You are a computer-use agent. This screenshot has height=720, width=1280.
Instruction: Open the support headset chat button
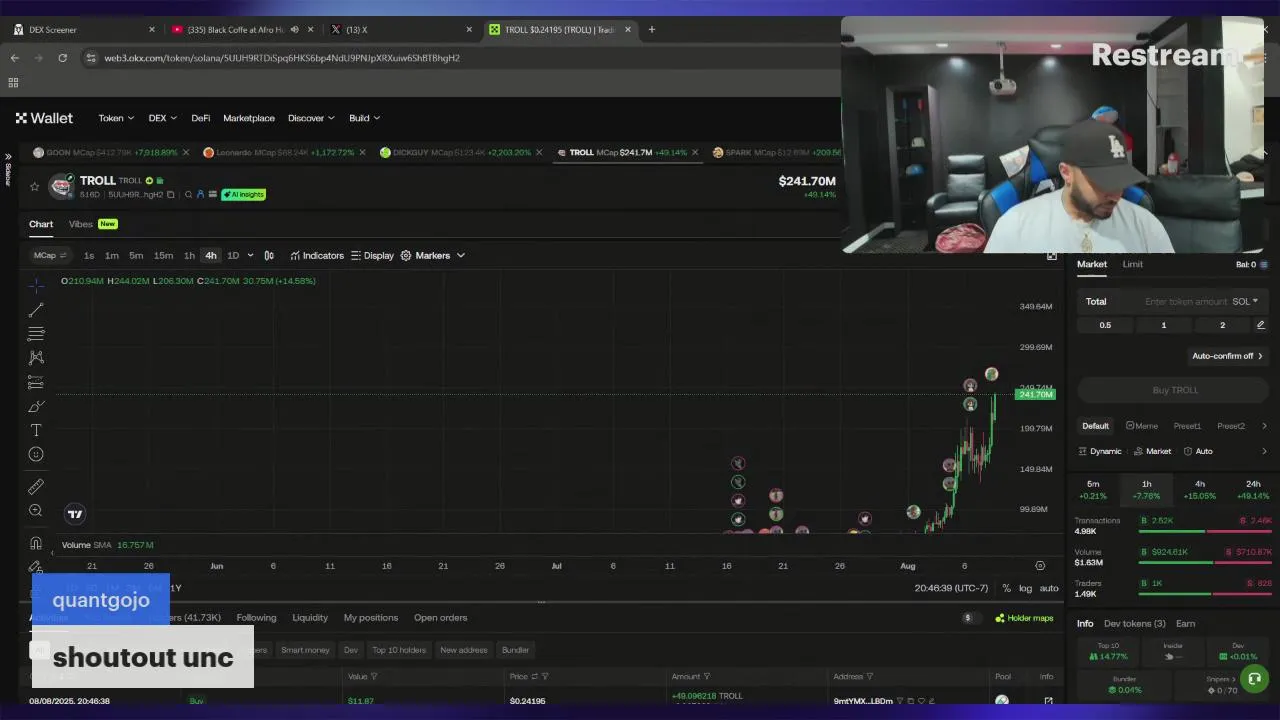1254,680
